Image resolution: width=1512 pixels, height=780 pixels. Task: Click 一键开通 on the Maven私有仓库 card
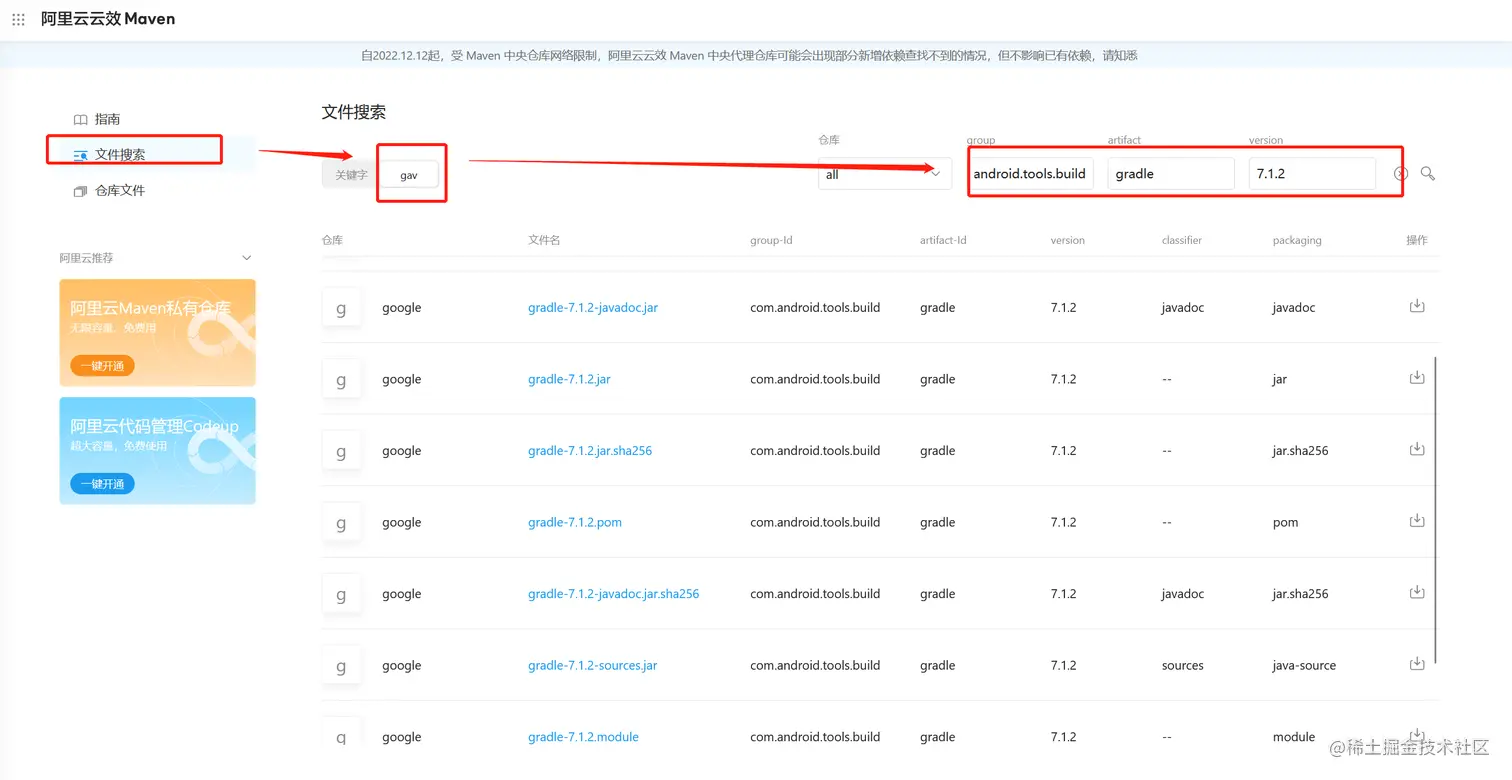(102, 366)
